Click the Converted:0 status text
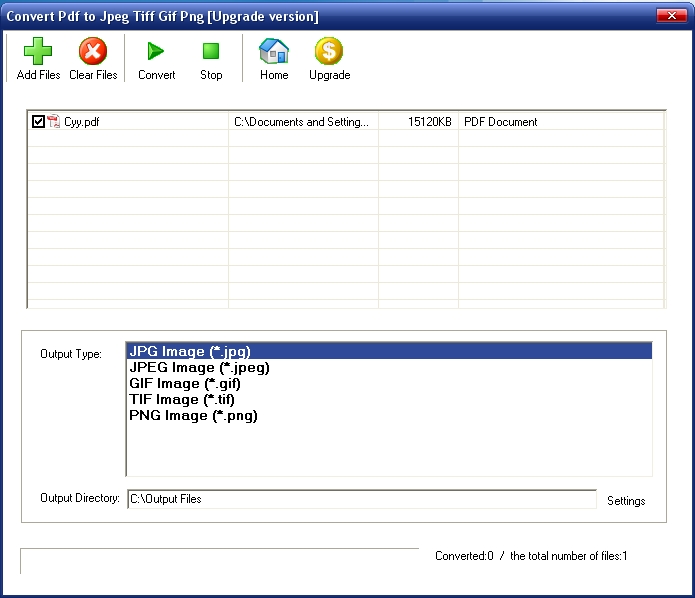The image size is (695, 598). click(464, 556)
